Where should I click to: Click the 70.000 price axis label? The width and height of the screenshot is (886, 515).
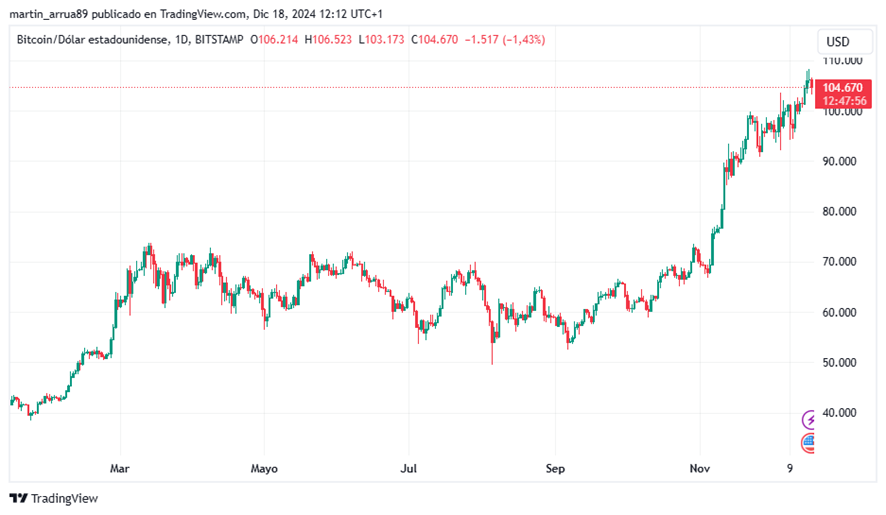[839, 262]
